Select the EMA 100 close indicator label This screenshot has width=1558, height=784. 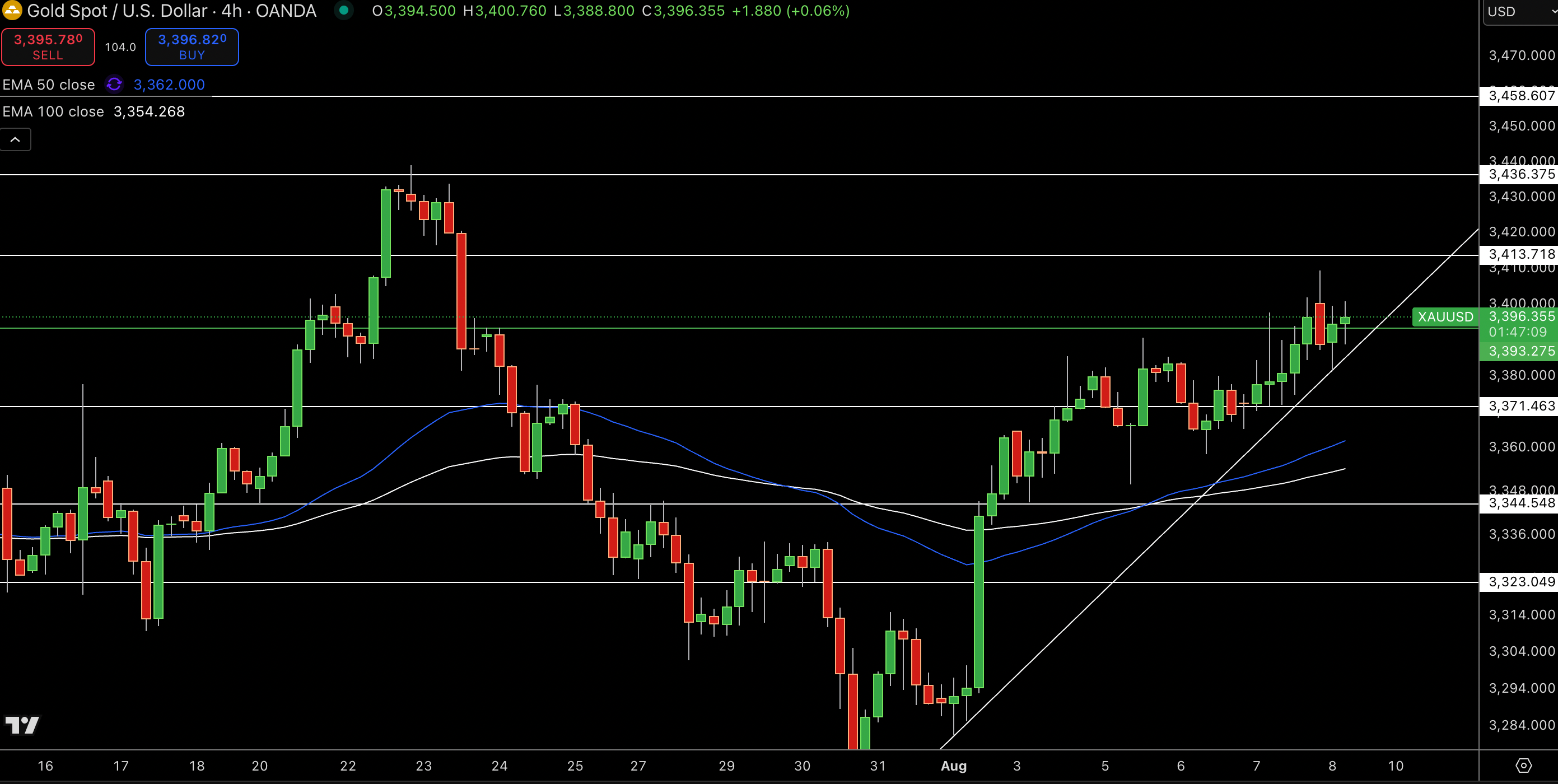(x=53, y=111)
